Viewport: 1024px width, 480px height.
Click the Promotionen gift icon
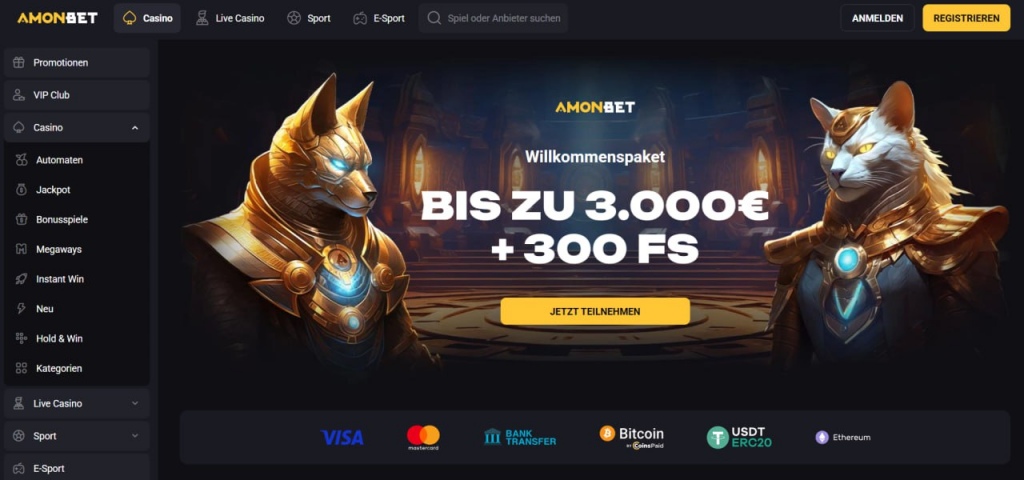pyautogui.click(x=19, y=63)
